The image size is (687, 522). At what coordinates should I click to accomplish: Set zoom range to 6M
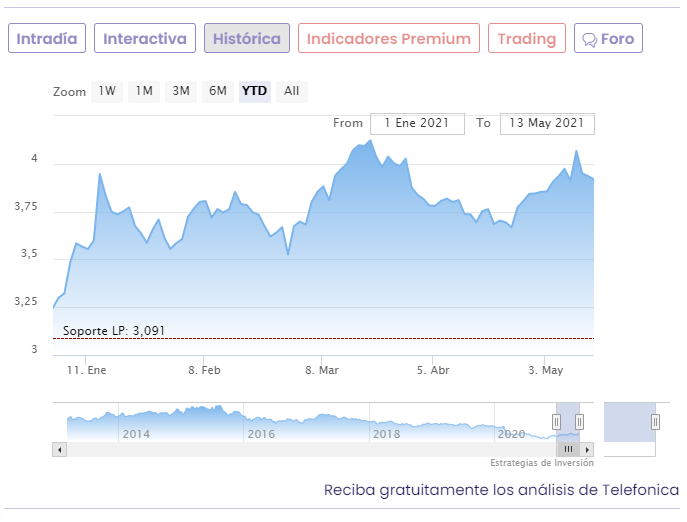[x=218, y=91]
